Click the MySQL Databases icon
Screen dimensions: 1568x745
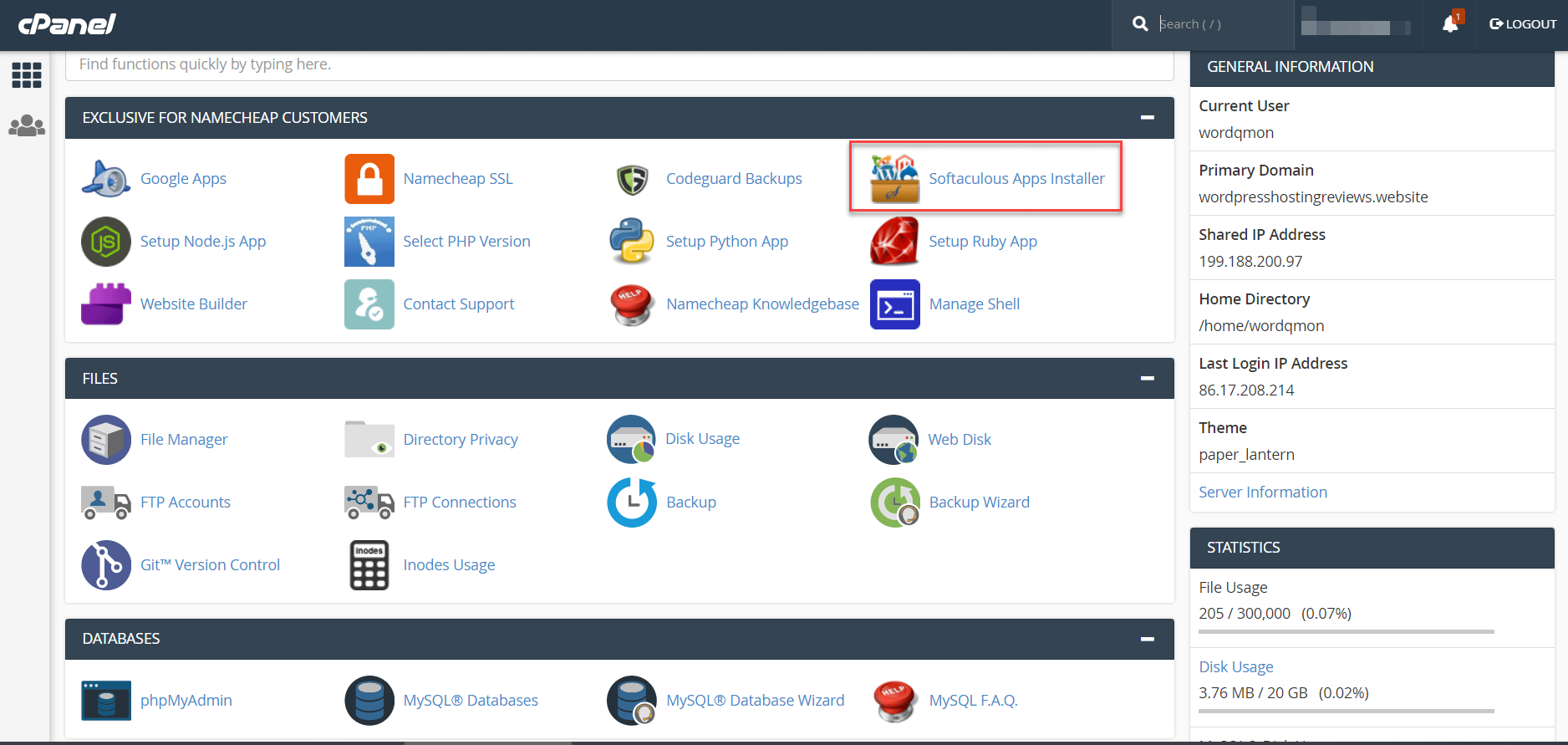369,701
